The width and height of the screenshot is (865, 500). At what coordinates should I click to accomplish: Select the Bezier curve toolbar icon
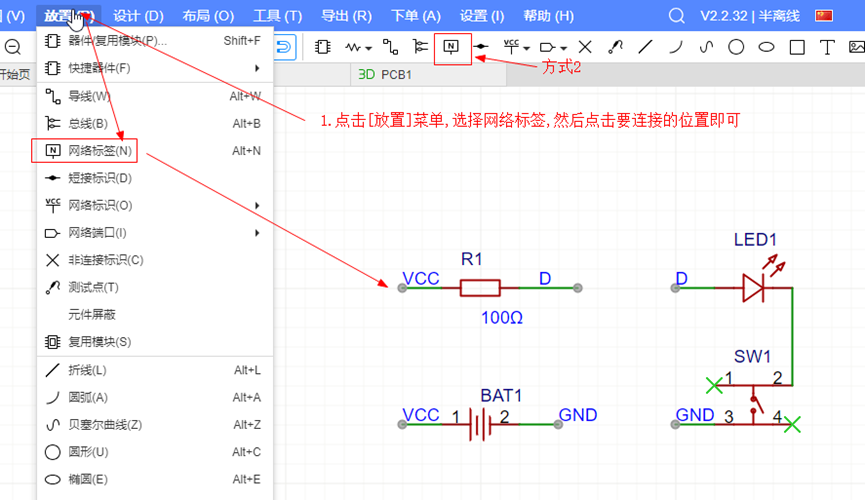706,47
